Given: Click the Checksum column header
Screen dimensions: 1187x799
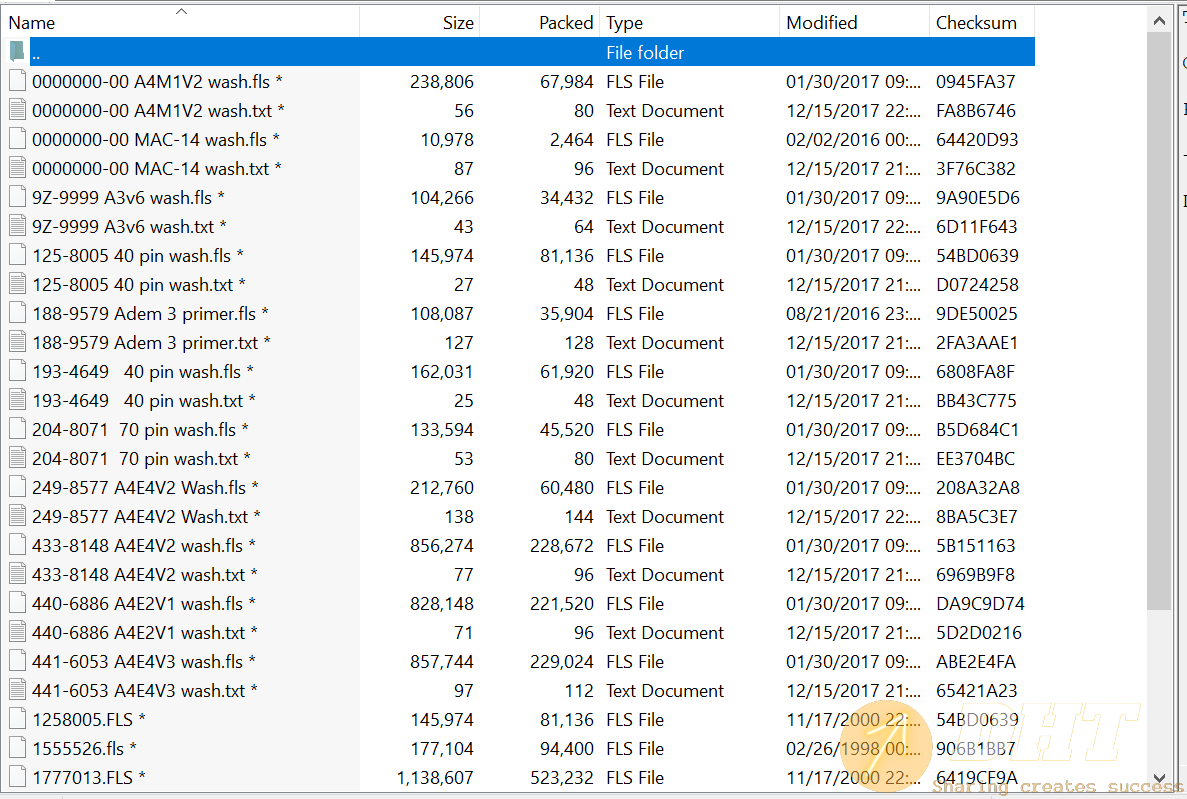Looking at the screenshot, I should pos(975,23).
